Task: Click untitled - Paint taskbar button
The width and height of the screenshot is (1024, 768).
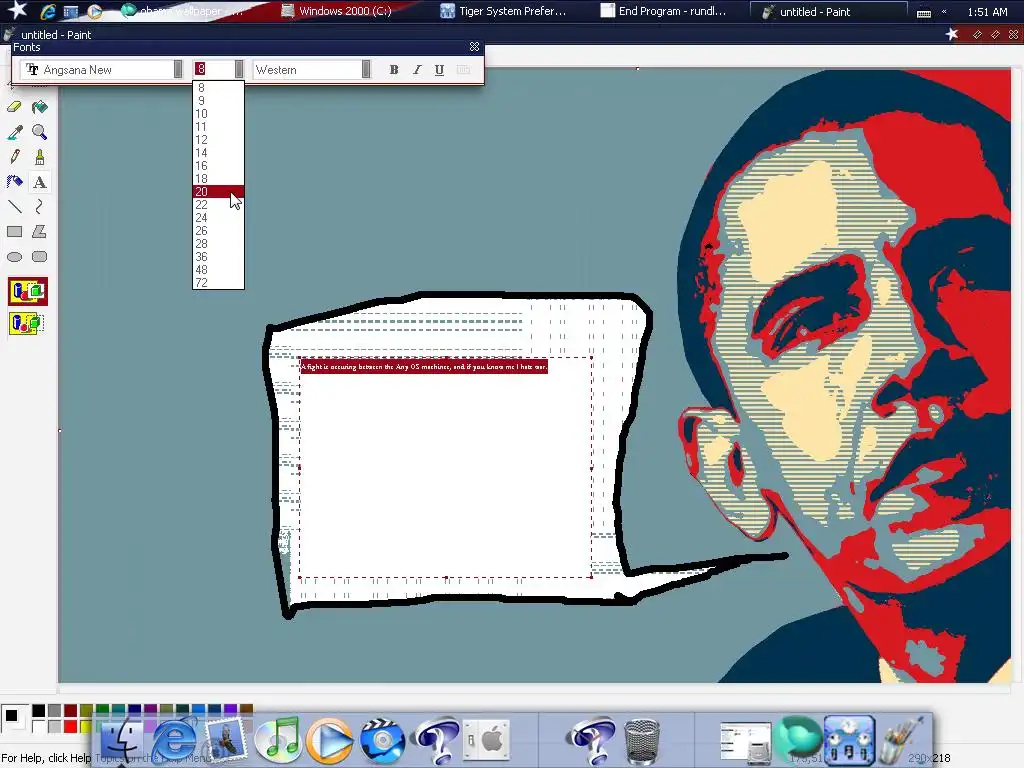Action: pyautogui.click(x=828, y=11)
